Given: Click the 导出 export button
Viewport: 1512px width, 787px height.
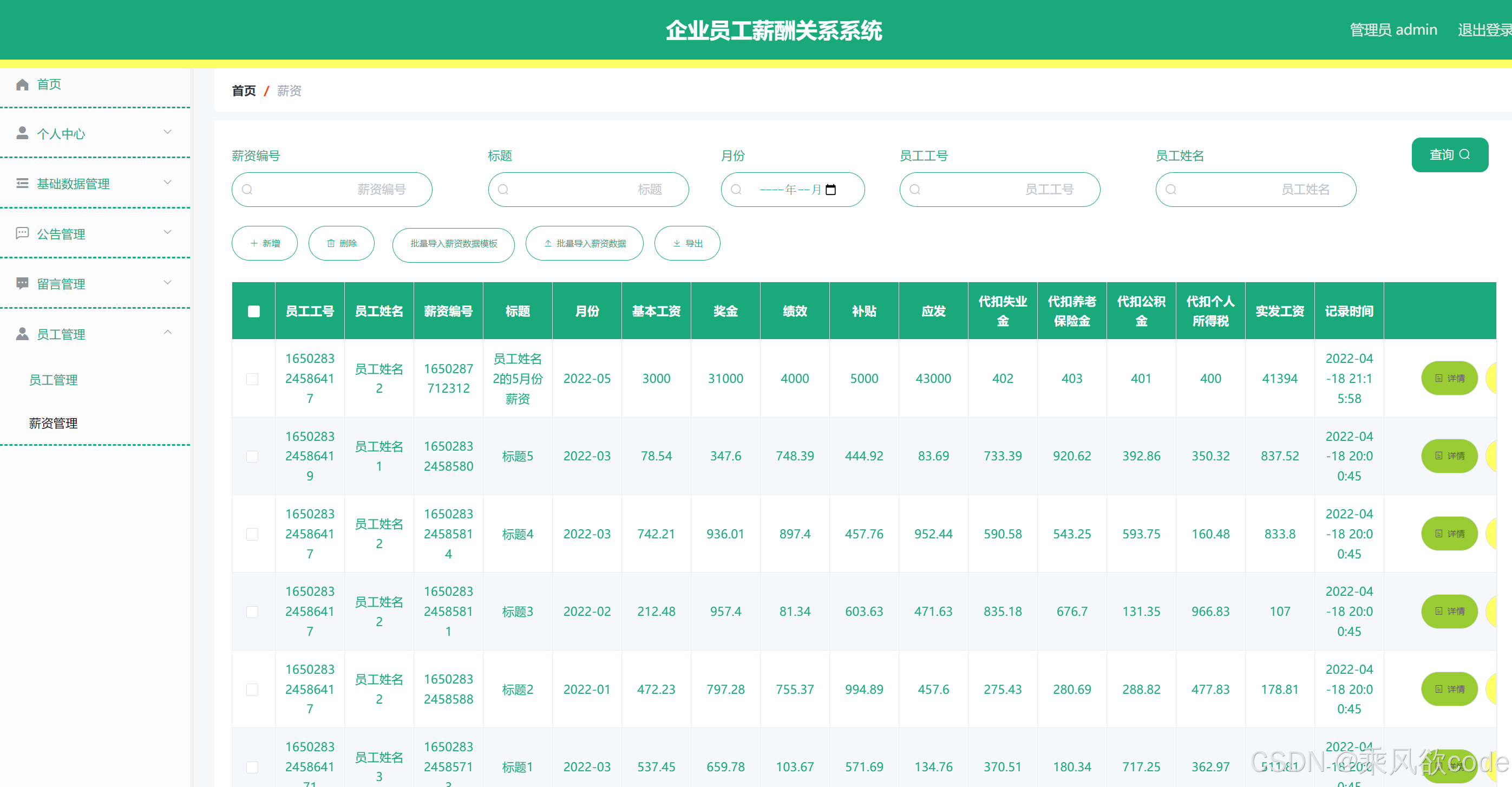Looking at the screenshot, I should pyautogui.click(x=687, y=244).
